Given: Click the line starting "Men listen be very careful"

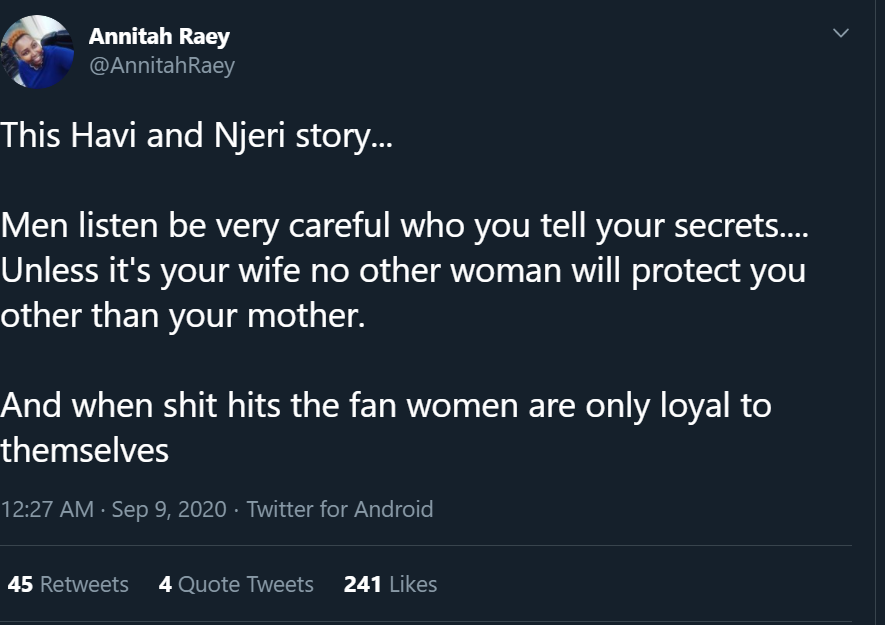Looking at the screenshot, I should pos(404,226).
